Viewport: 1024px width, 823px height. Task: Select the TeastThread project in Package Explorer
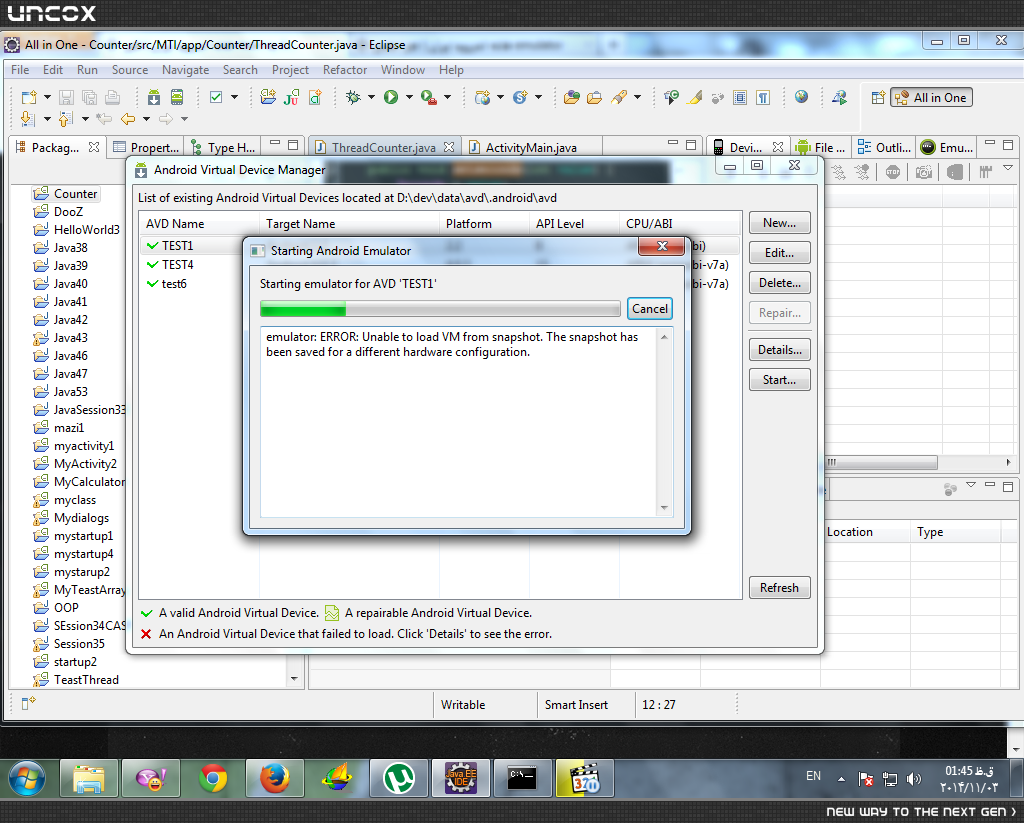coord(76,679)
